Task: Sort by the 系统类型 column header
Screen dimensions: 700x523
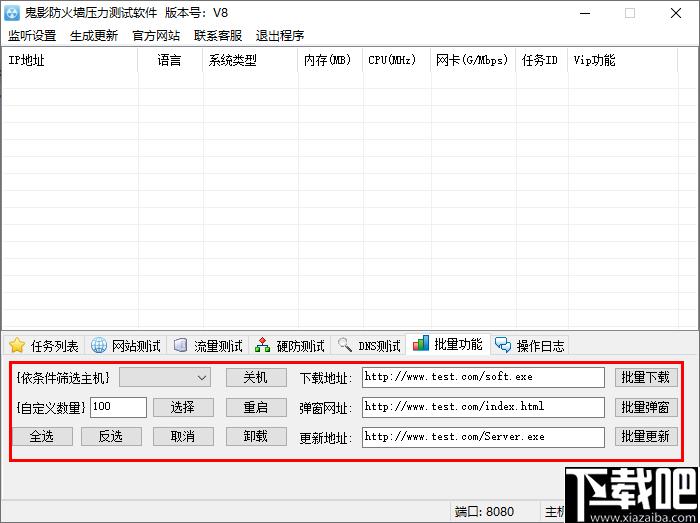Action: click(x=250, y=60)
